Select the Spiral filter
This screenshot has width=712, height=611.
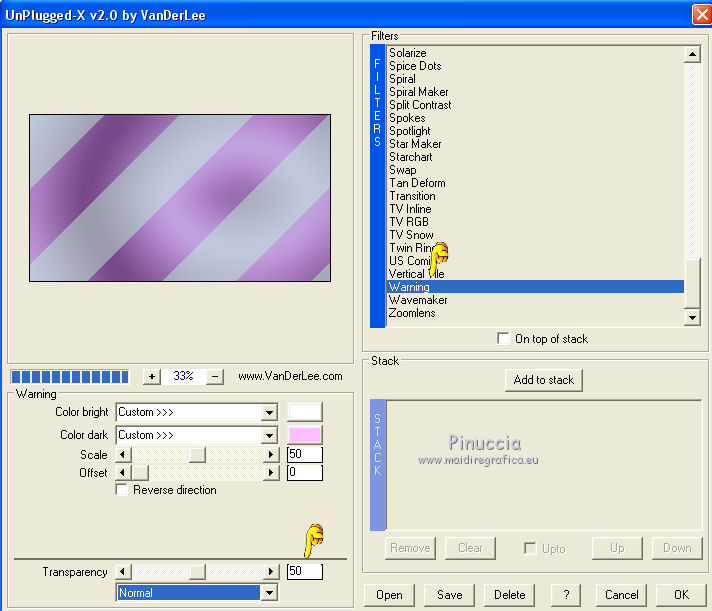click(402, 79)
